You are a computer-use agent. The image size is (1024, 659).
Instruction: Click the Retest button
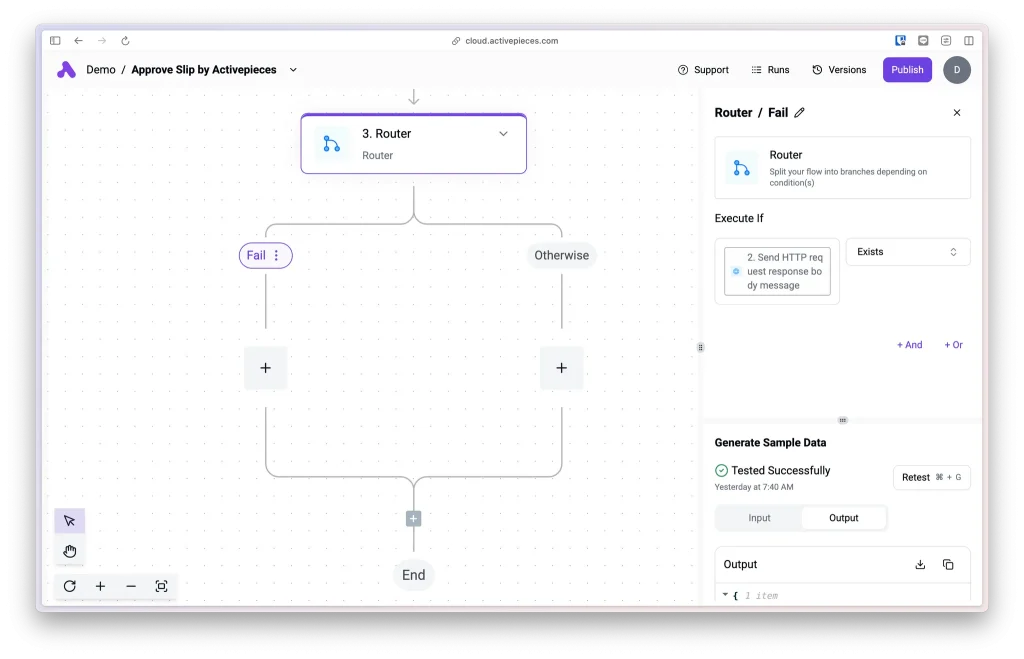[931, 477]
